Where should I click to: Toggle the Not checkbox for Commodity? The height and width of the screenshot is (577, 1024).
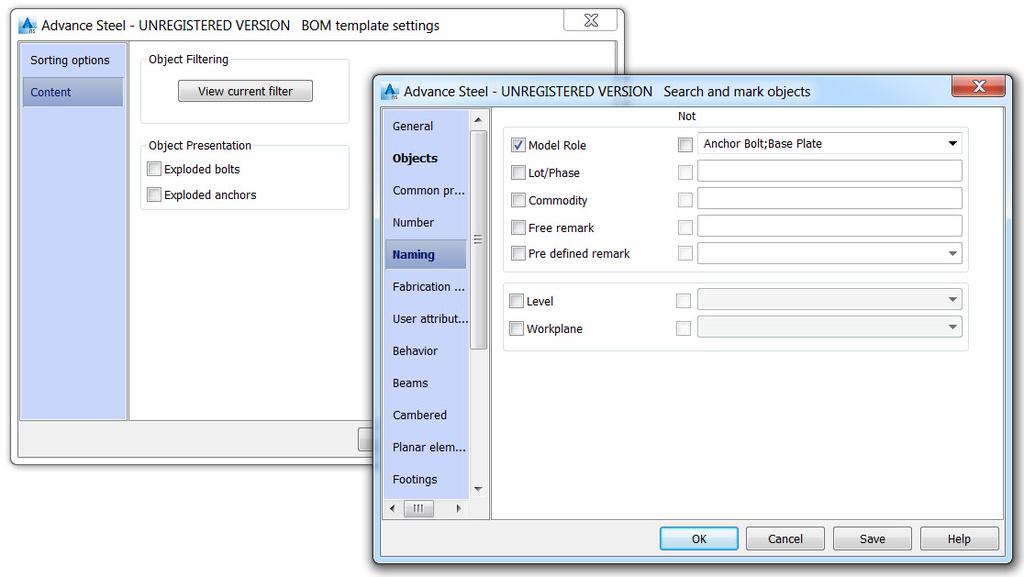685,200
